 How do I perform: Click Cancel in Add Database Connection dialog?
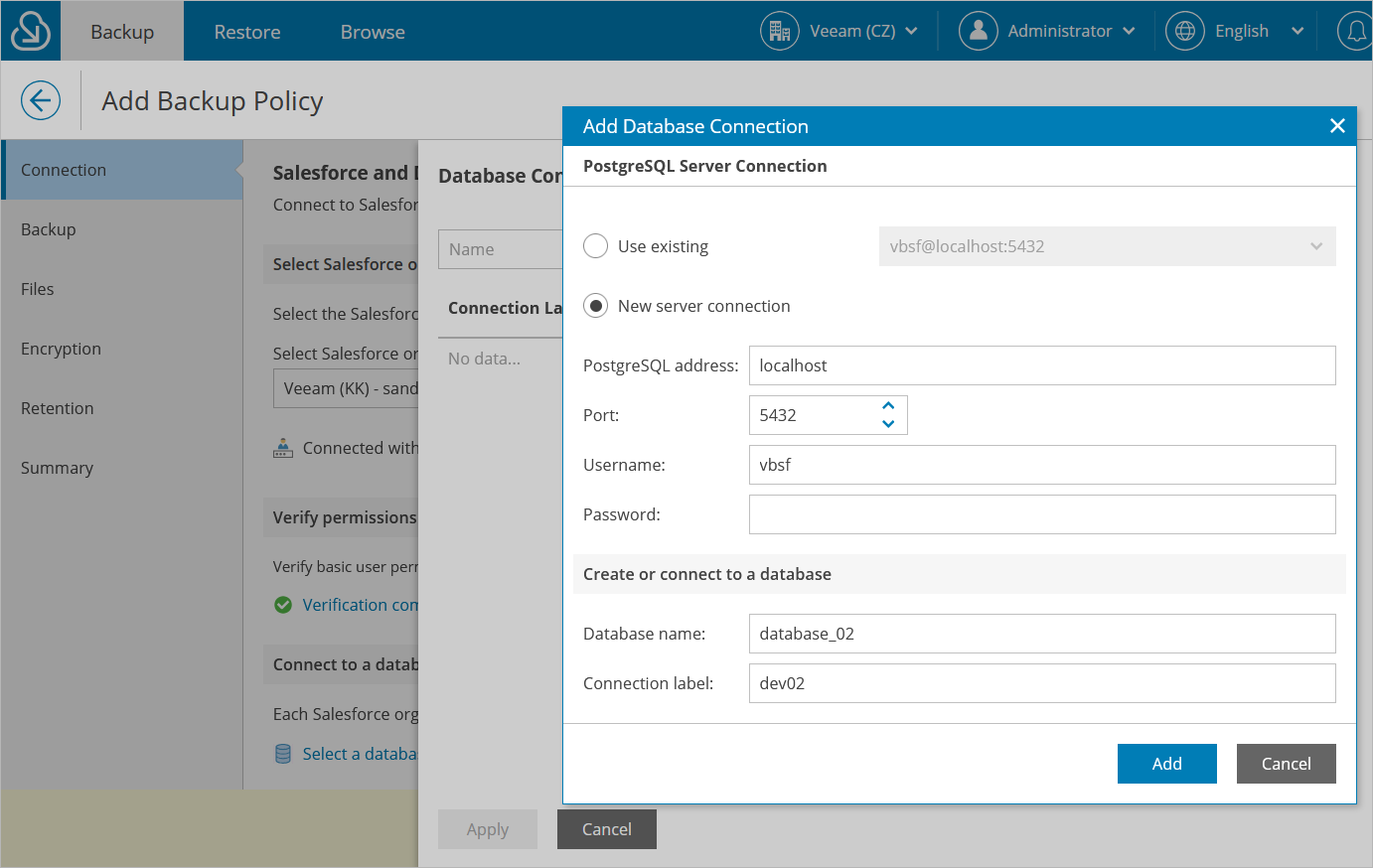click(x=1287, y=764)
